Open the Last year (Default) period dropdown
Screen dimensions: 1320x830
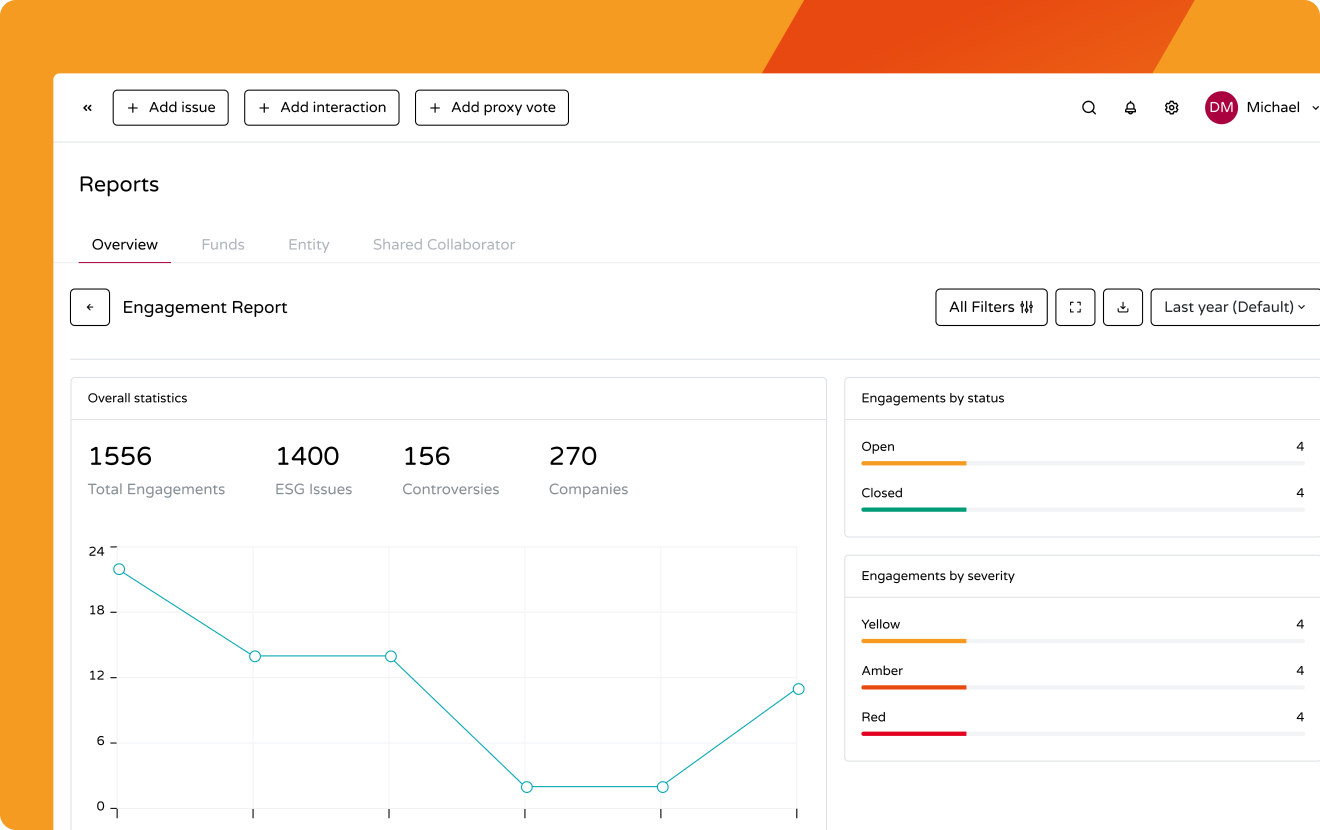[1235, 307]
